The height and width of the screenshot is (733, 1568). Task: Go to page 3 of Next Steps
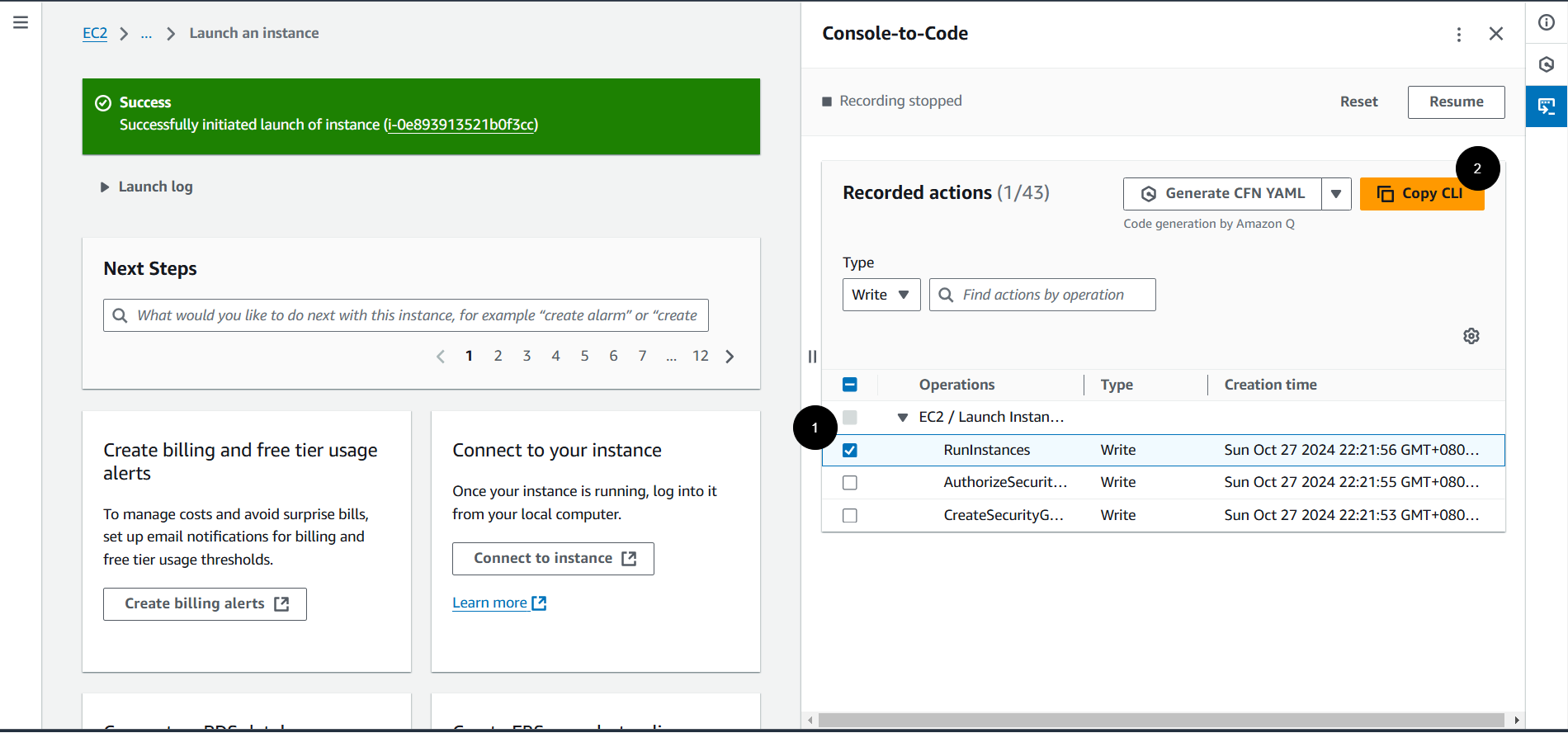click(x=527, y=356)
